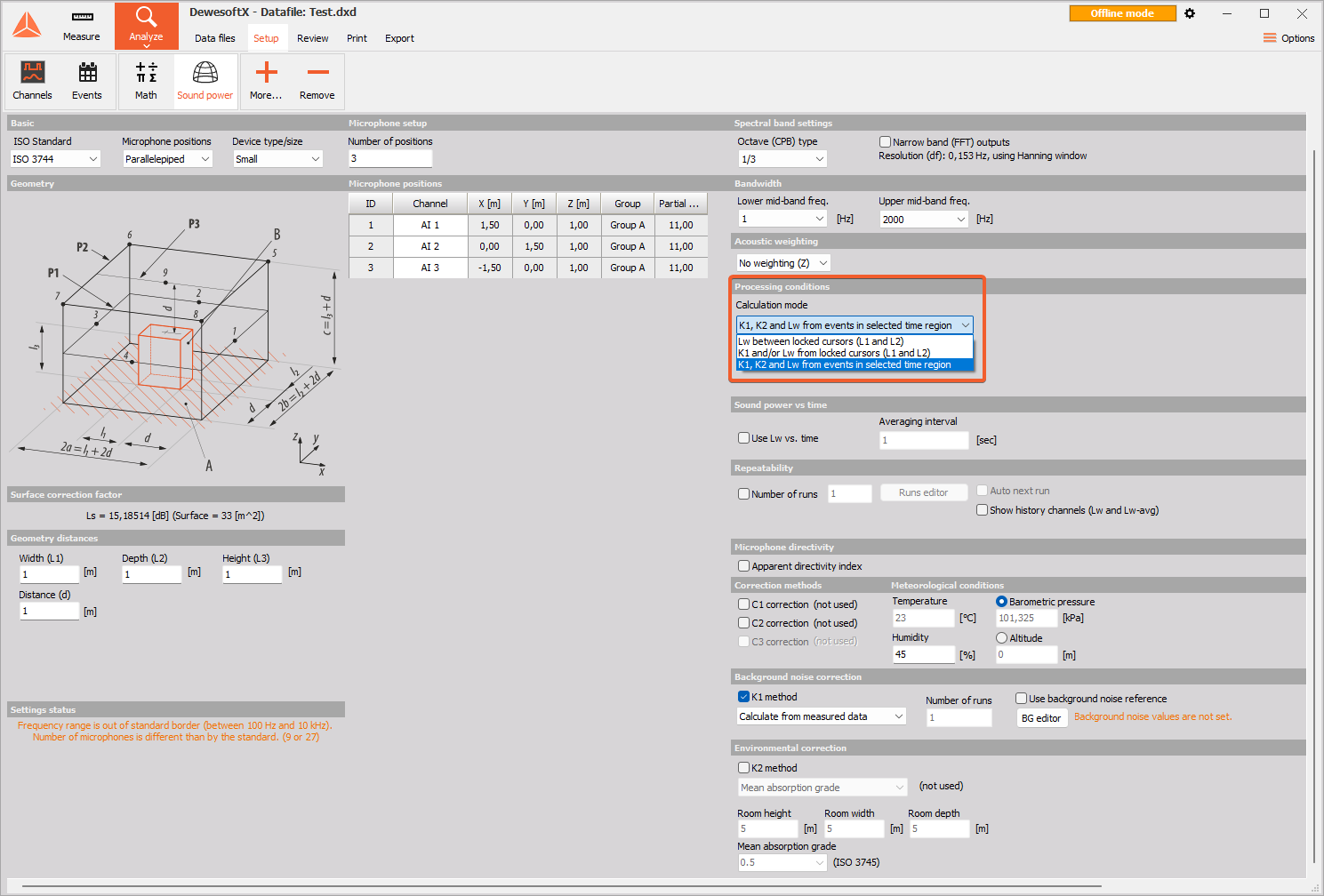Click the horizontal scrollbar at bottom

pos(560,886)
